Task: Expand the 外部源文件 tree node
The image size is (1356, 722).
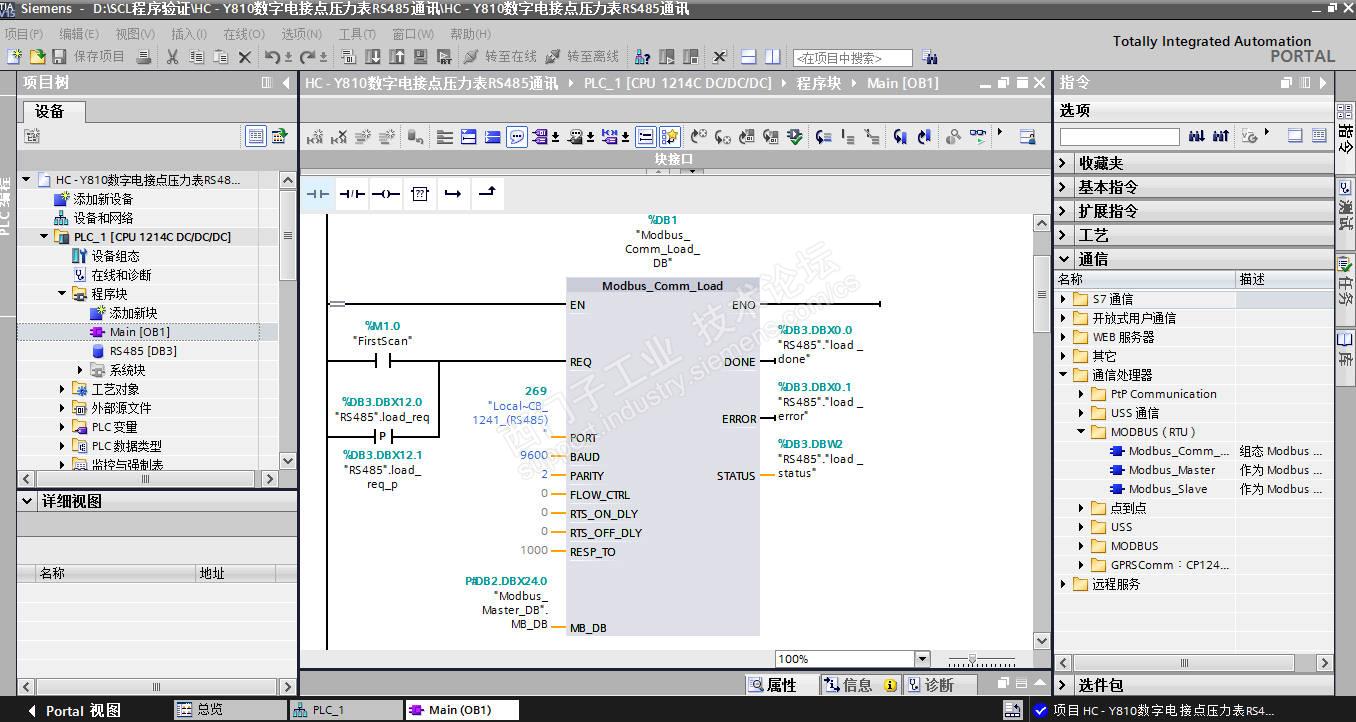Action: 62,408
